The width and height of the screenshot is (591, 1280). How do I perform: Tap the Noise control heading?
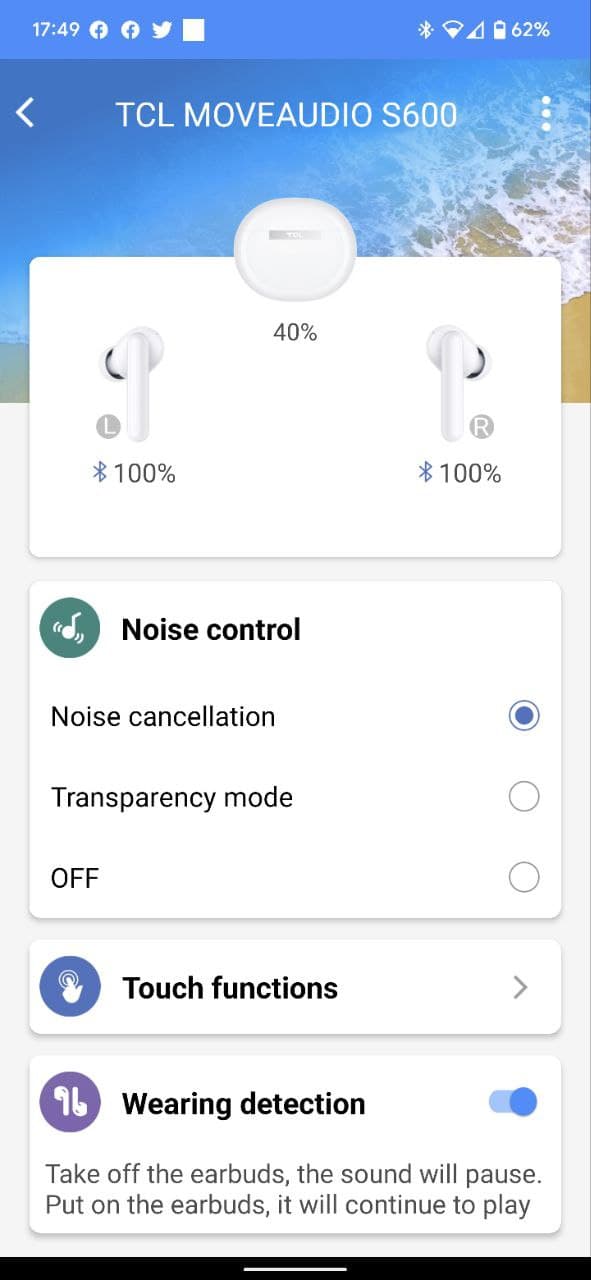click(211, 629)
